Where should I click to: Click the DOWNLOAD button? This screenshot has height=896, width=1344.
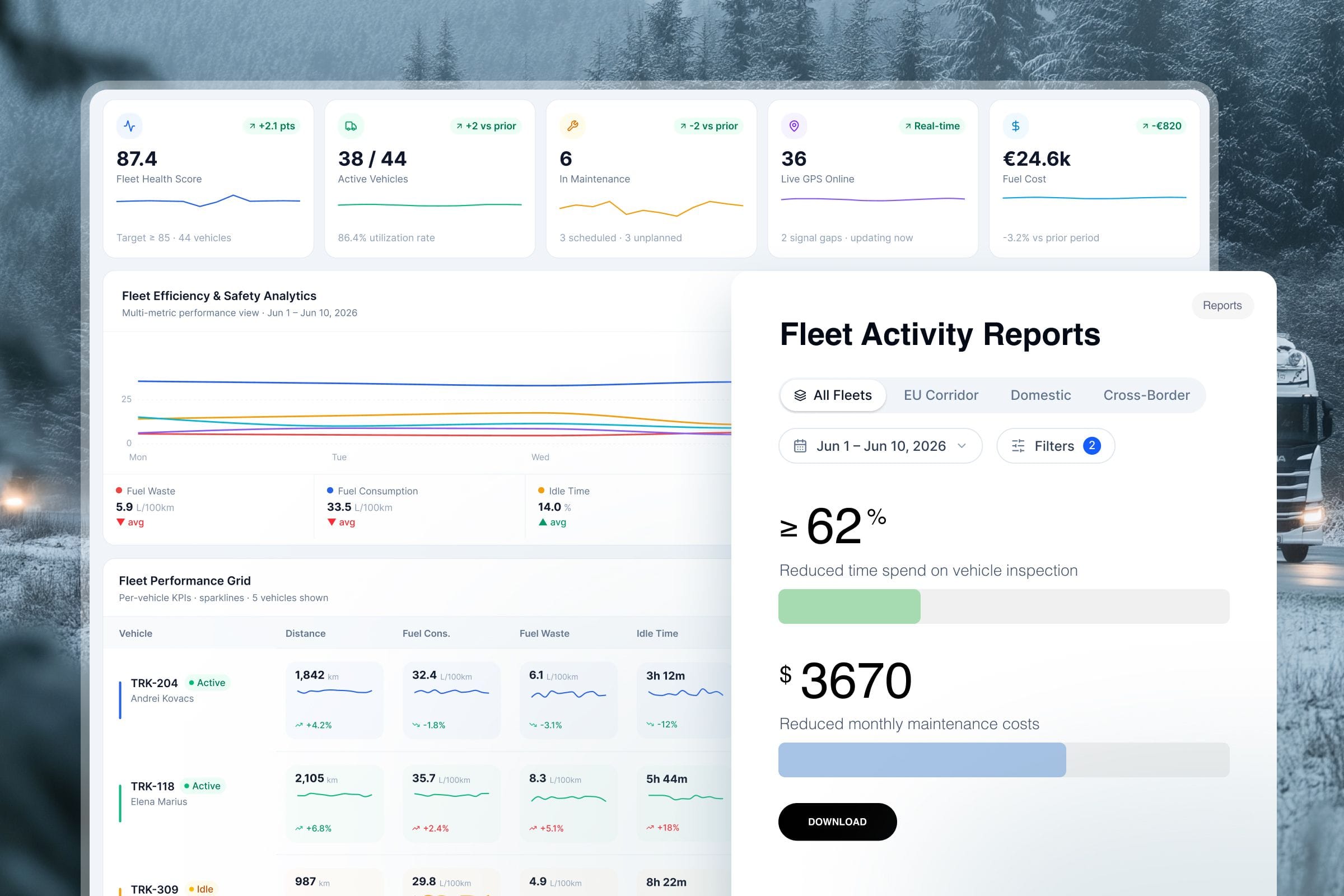click(x=837, y=822)
